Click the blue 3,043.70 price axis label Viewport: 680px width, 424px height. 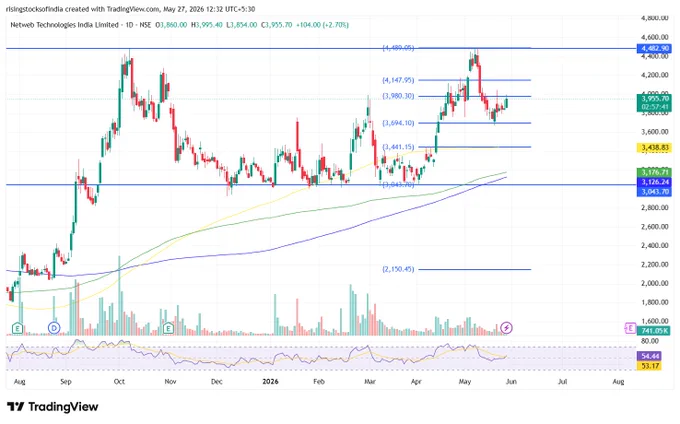(x=654, y=192)
